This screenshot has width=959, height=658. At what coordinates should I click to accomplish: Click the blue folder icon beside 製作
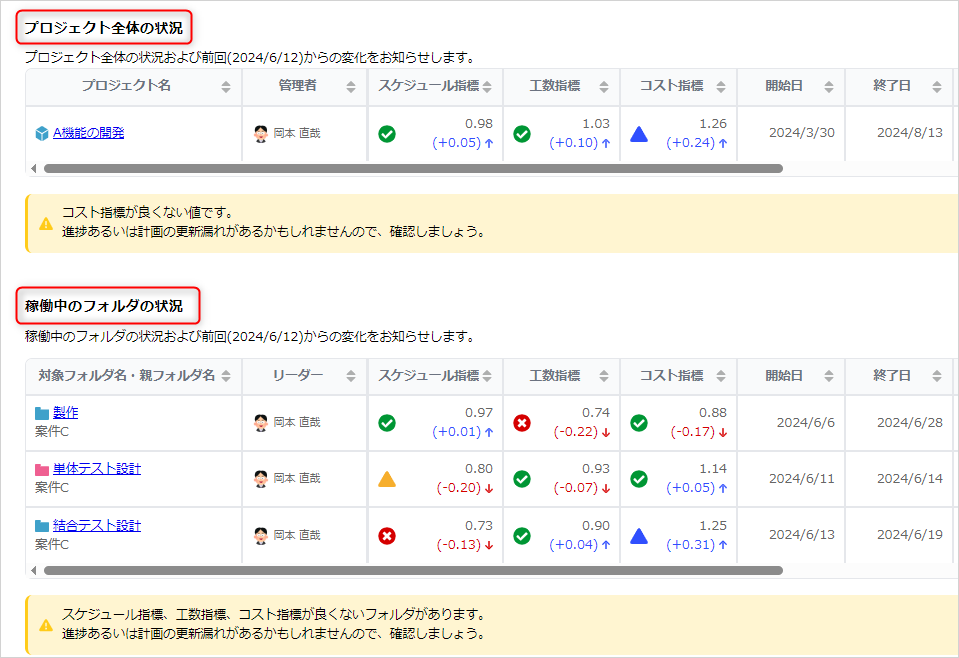click(42, 413)
